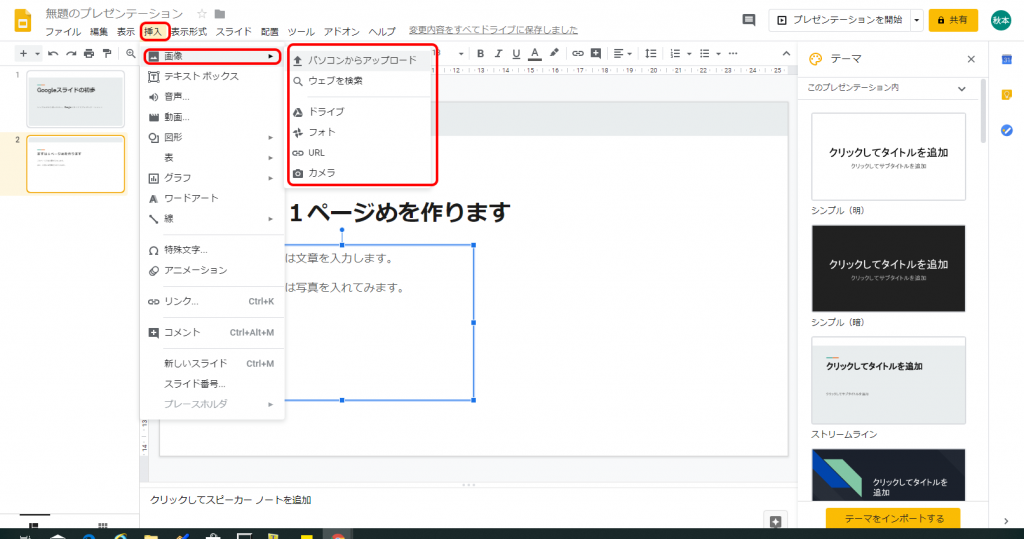Click the redo arrow in the toolbar
The image size is (1024, 539).
click(x=71, y=54)
